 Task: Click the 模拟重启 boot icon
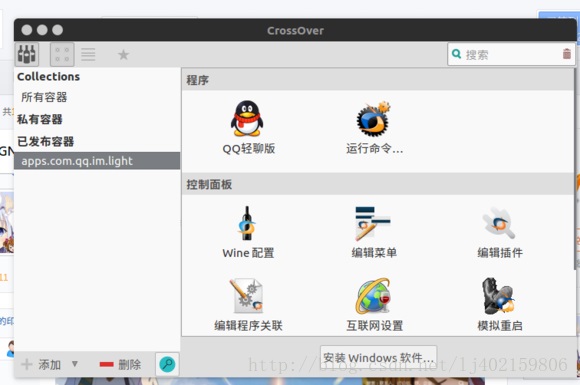click(x=499, y=296)
